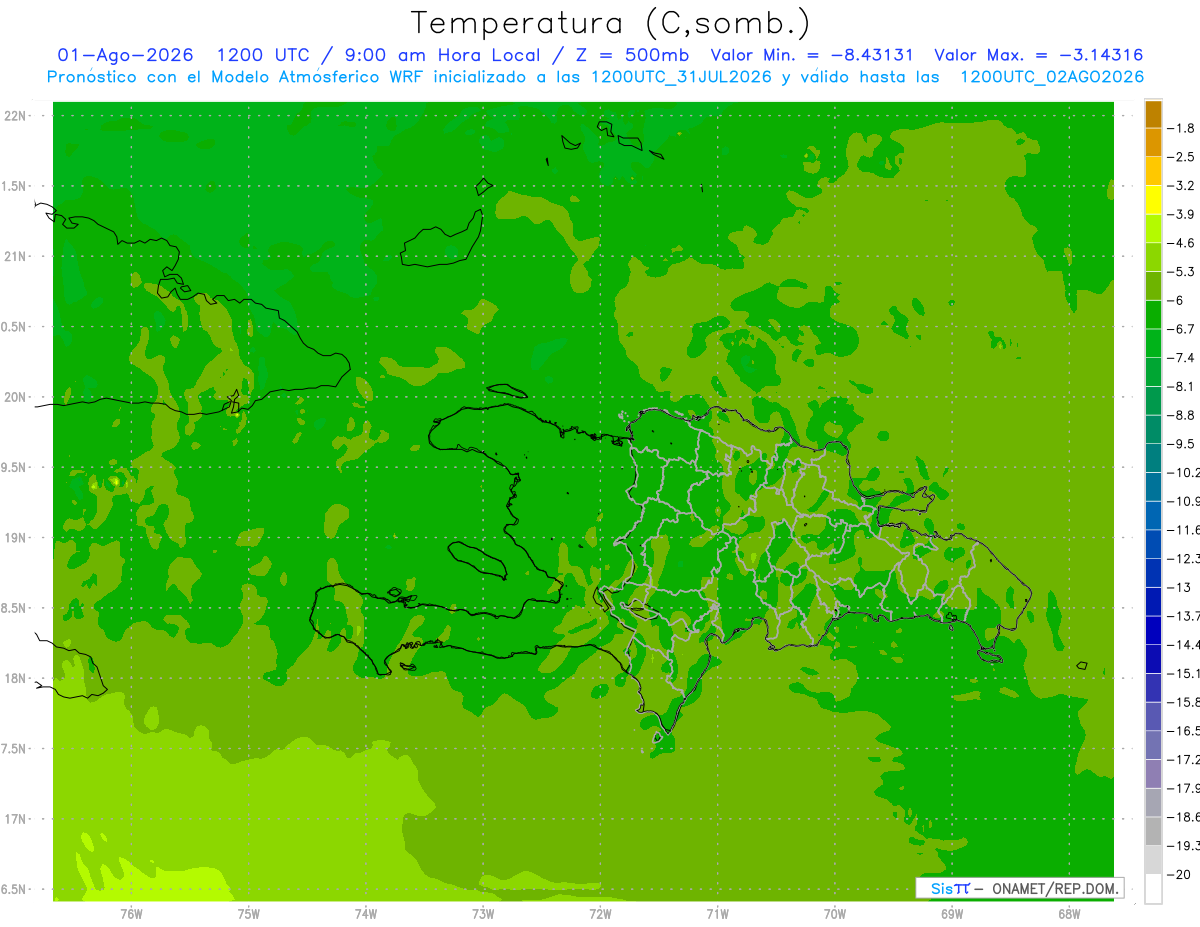Click the '-6.7' colorbar label
Viewport: 1200px width, 927px height.
[x=1182, y=329]
